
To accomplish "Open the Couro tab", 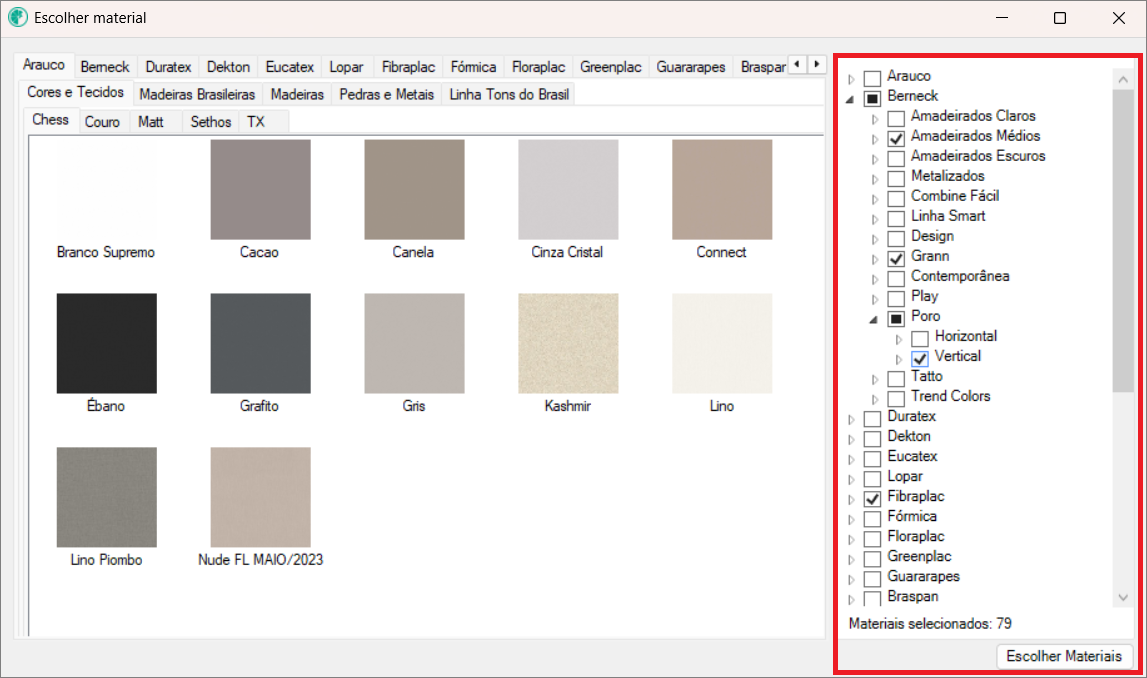I will pyautogui.click(x=102, y=122).
